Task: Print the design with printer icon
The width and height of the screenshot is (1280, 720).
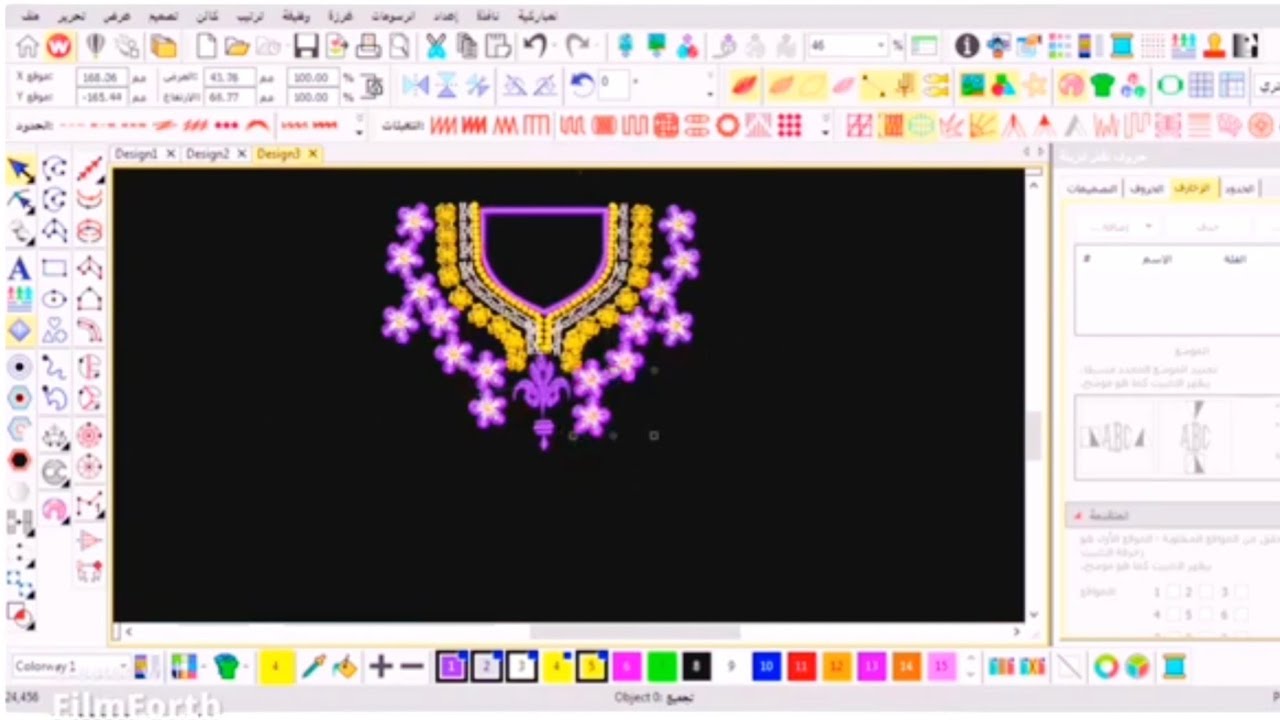Action: 368,46
